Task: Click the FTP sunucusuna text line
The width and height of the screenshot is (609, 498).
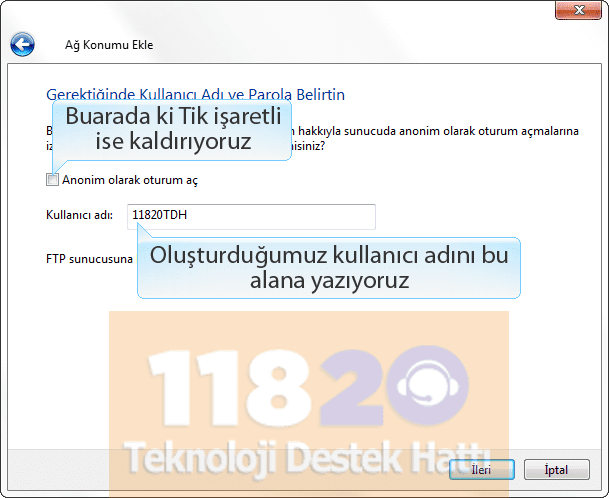Action: coord(89,259)
